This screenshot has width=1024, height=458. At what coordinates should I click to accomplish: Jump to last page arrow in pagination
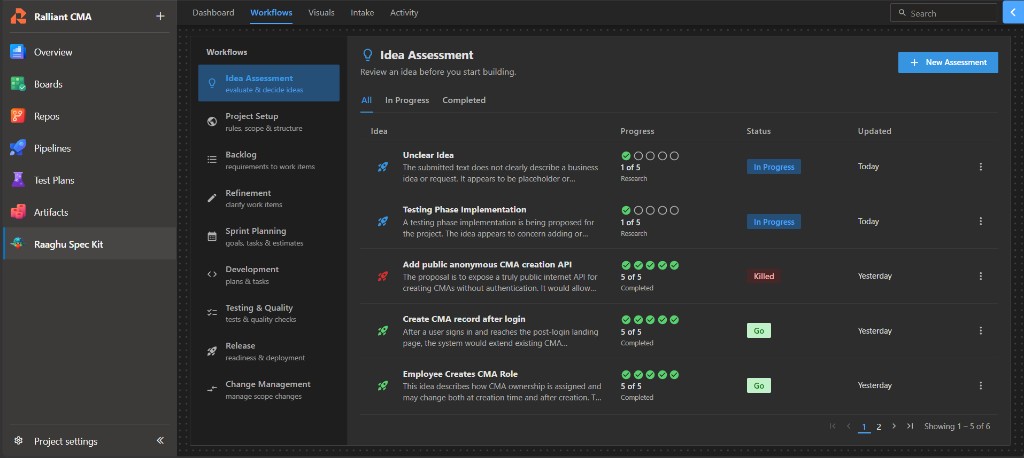910,426
